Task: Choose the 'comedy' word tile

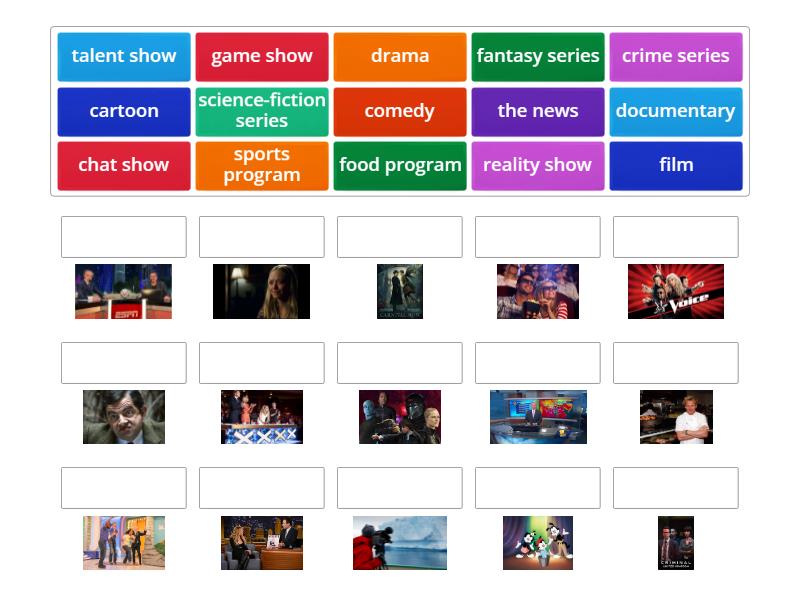Action: 399,111
